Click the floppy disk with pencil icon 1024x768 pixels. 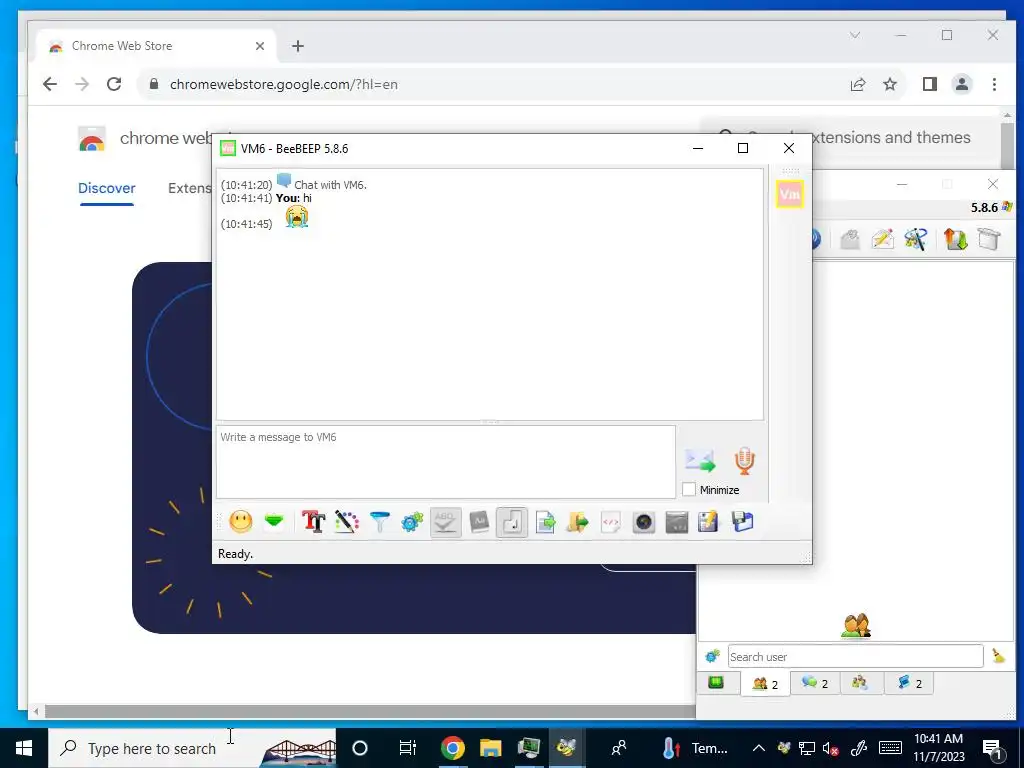point(709,522)
